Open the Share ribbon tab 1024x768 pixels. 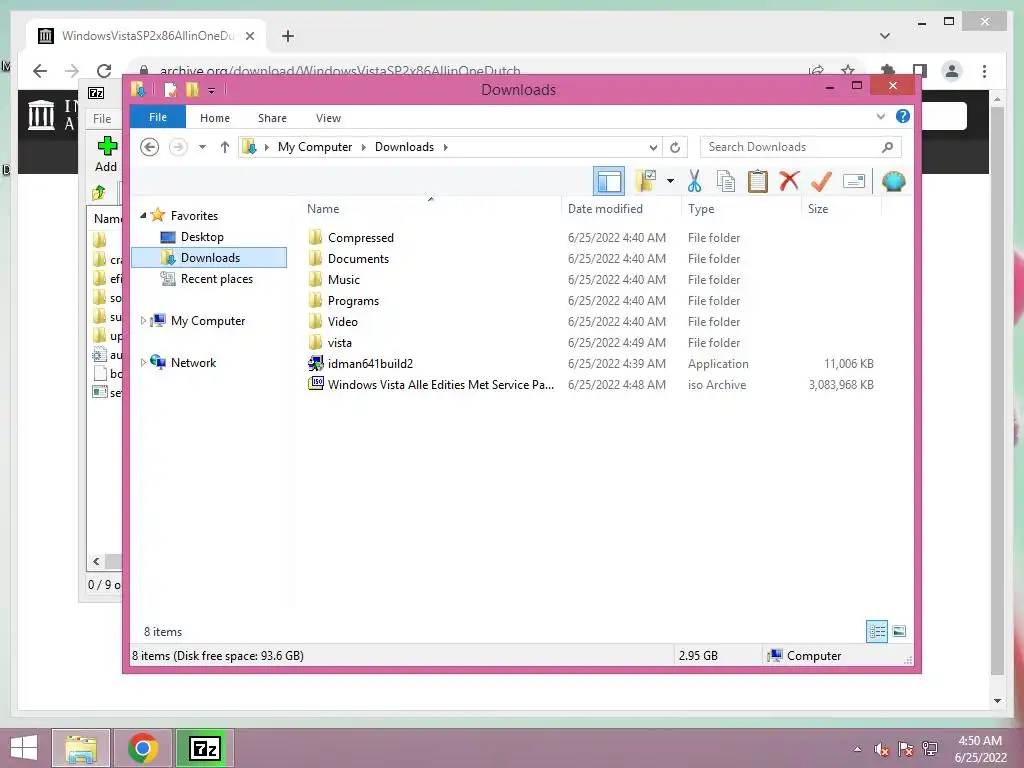coord(272,118)
